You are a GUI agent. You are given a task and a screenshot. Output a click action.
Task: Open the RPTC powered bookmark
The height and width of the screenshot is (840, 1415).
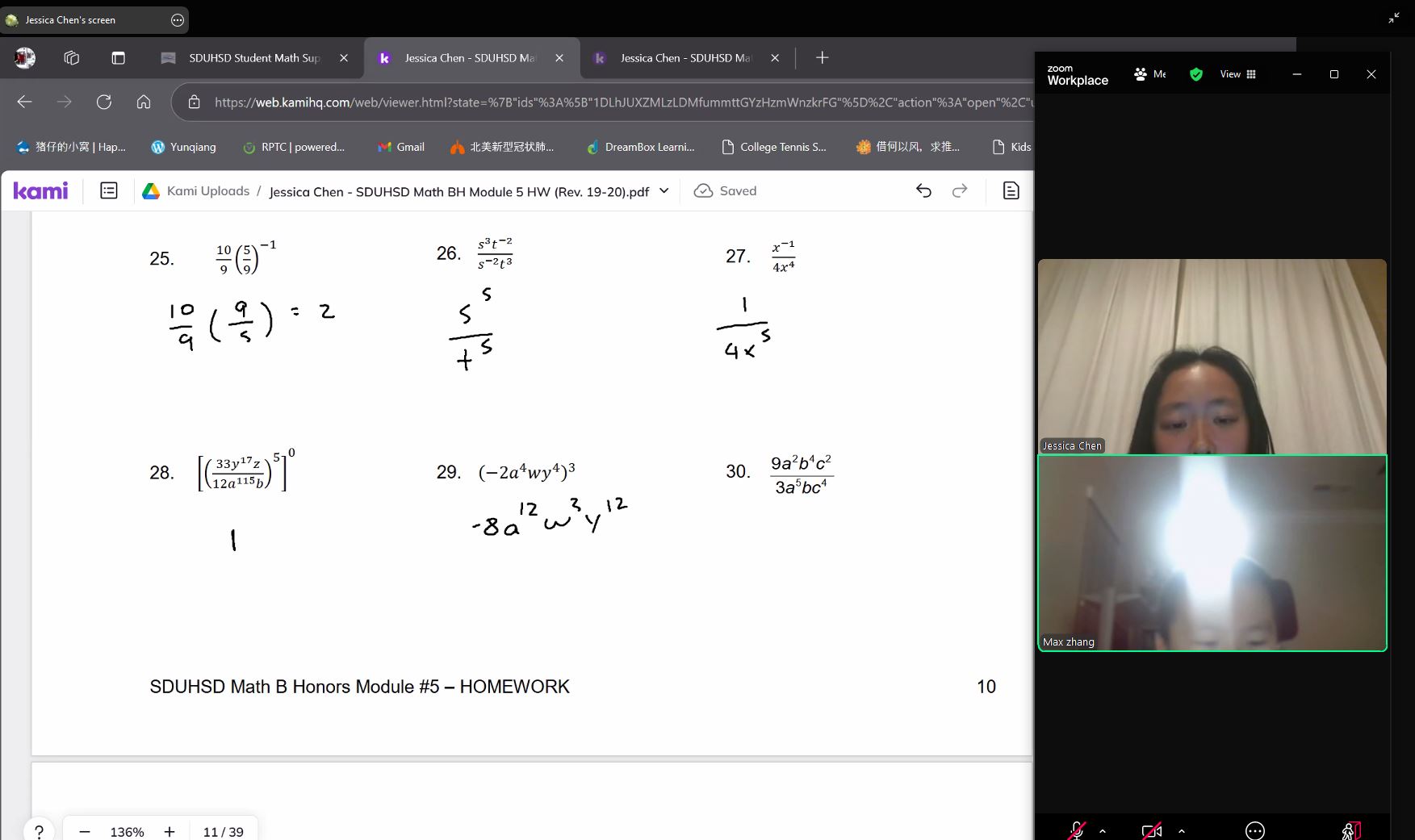tap(294, 147)
